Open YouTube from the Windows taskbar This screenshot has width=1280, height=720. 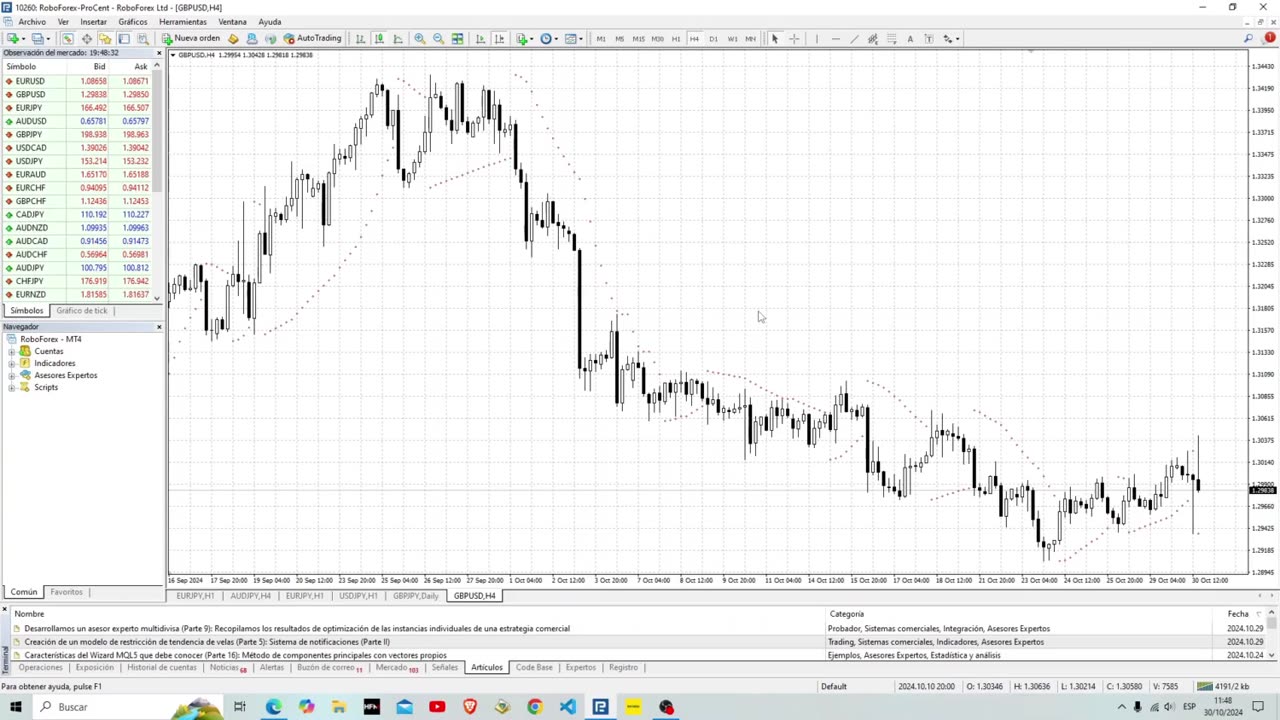(x=437, y=707)
